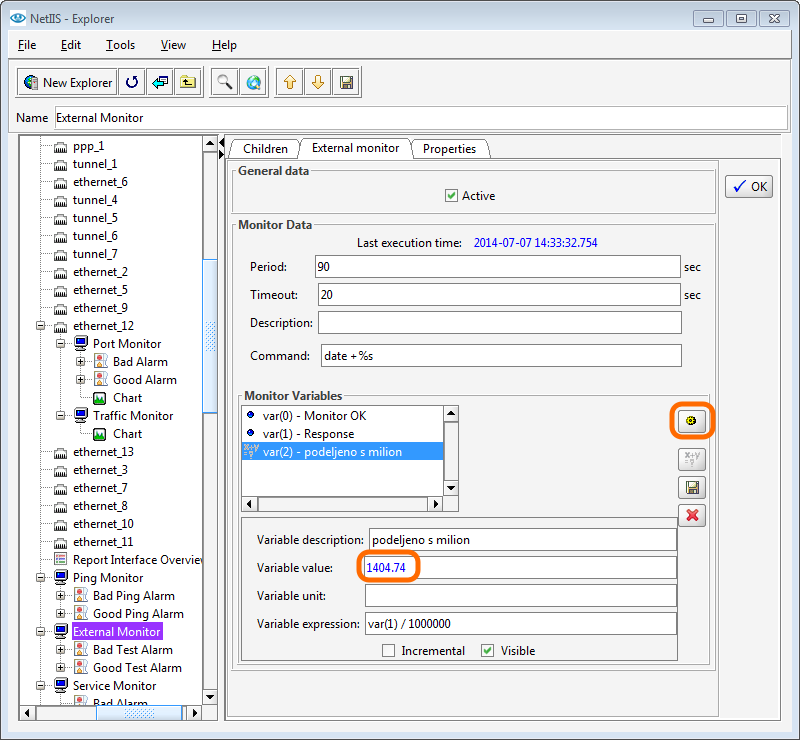The width and height of the screenshot is (800, 740).
Task: Delete variable with red X button
Action: (x=691, y=515)
